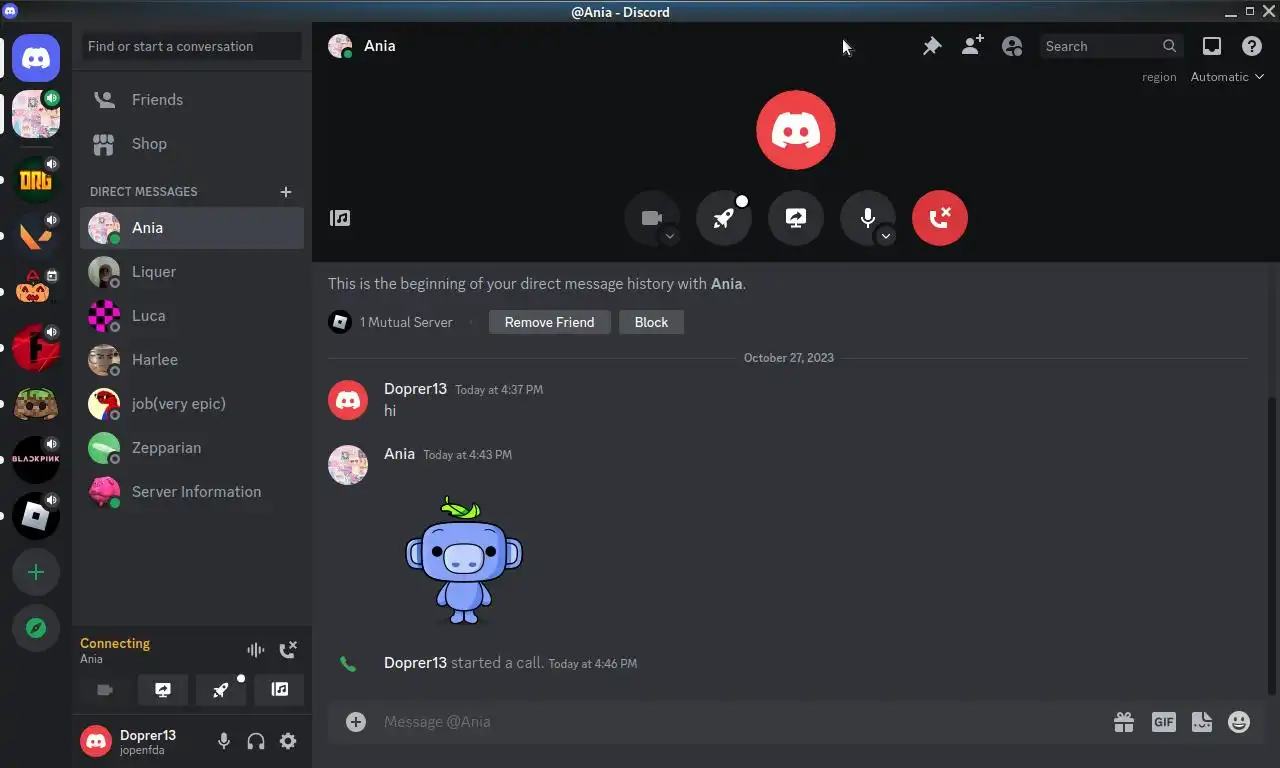Create DM plus icon beside Direct Messages
1280x768 pixels.
click(x=286, y=192)
